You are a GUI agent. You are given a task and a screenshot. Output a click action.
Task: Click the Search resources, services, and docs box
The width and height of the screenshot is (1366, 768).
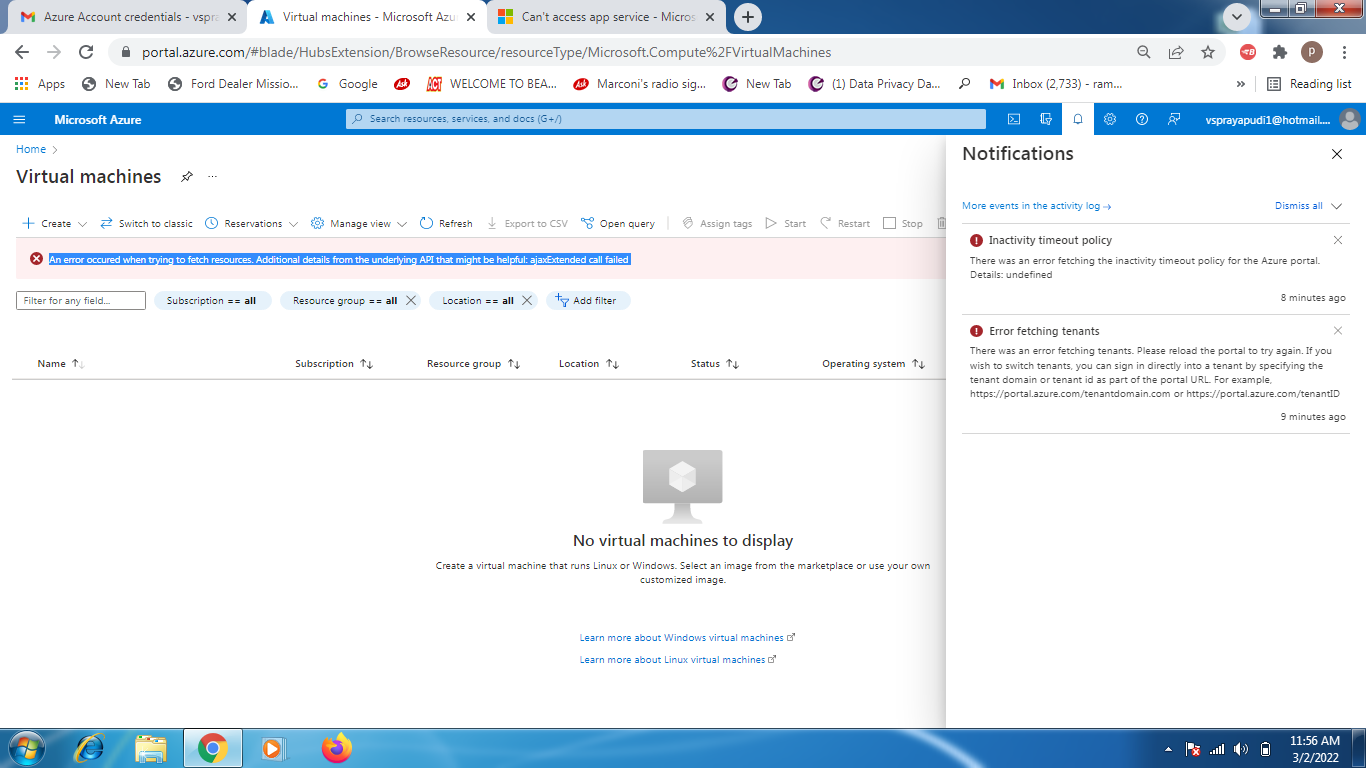tap(665, 119)
